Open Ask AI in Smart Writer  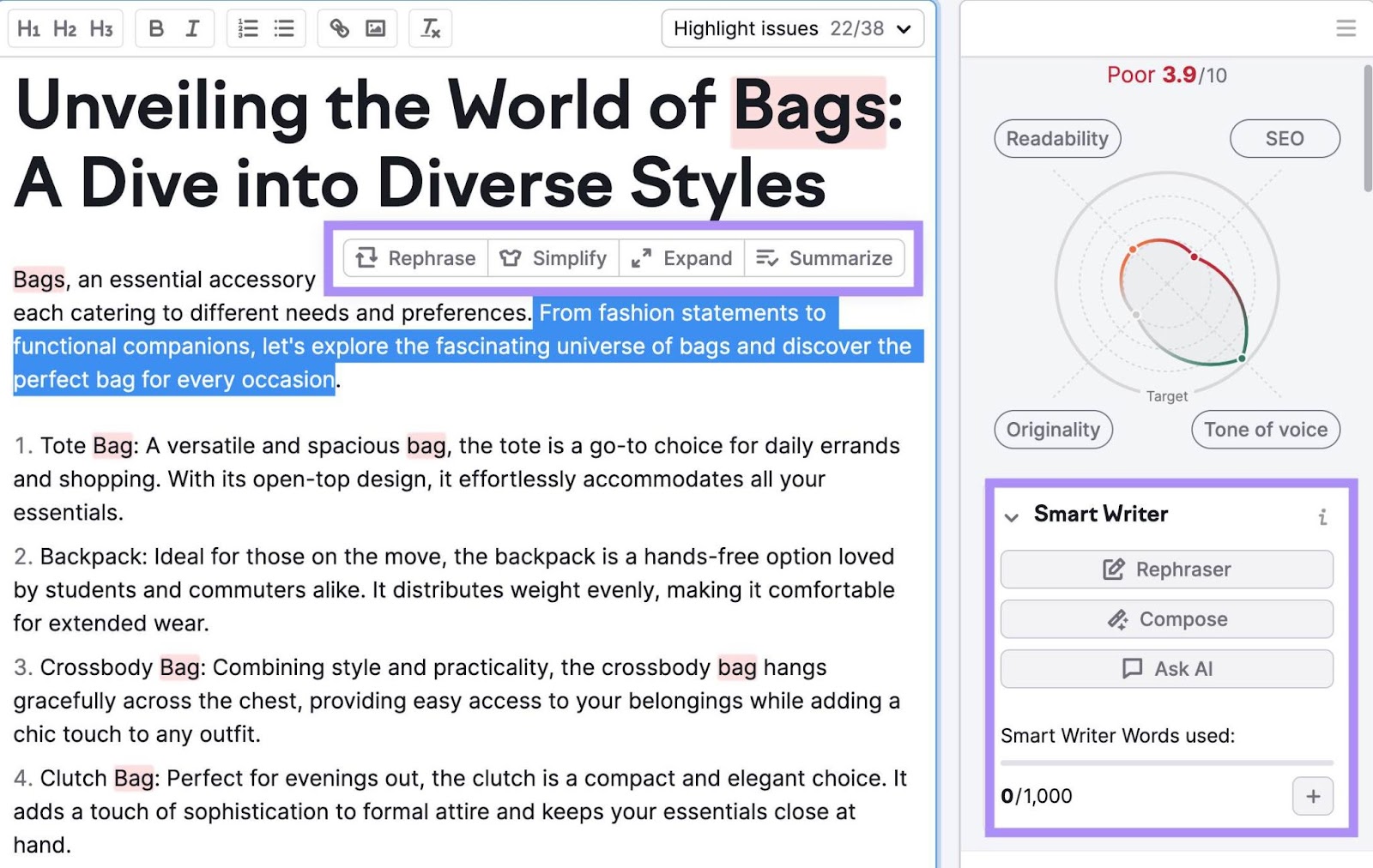[1166, 669]
